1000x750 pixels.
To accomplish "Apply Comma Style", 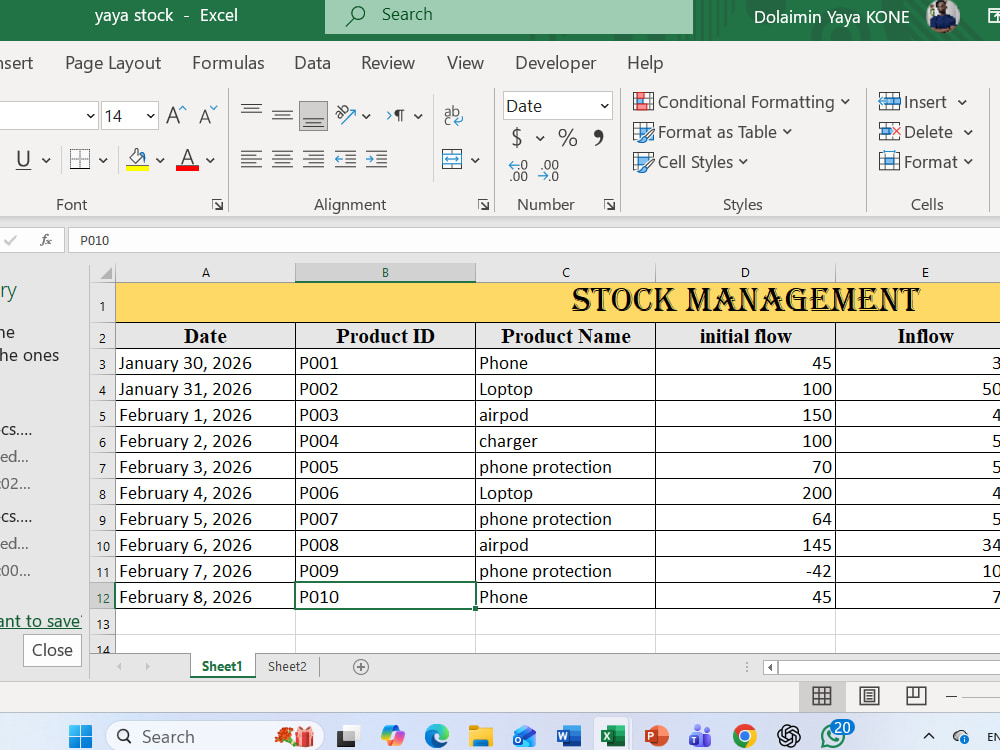I will (x=598, y=138).
